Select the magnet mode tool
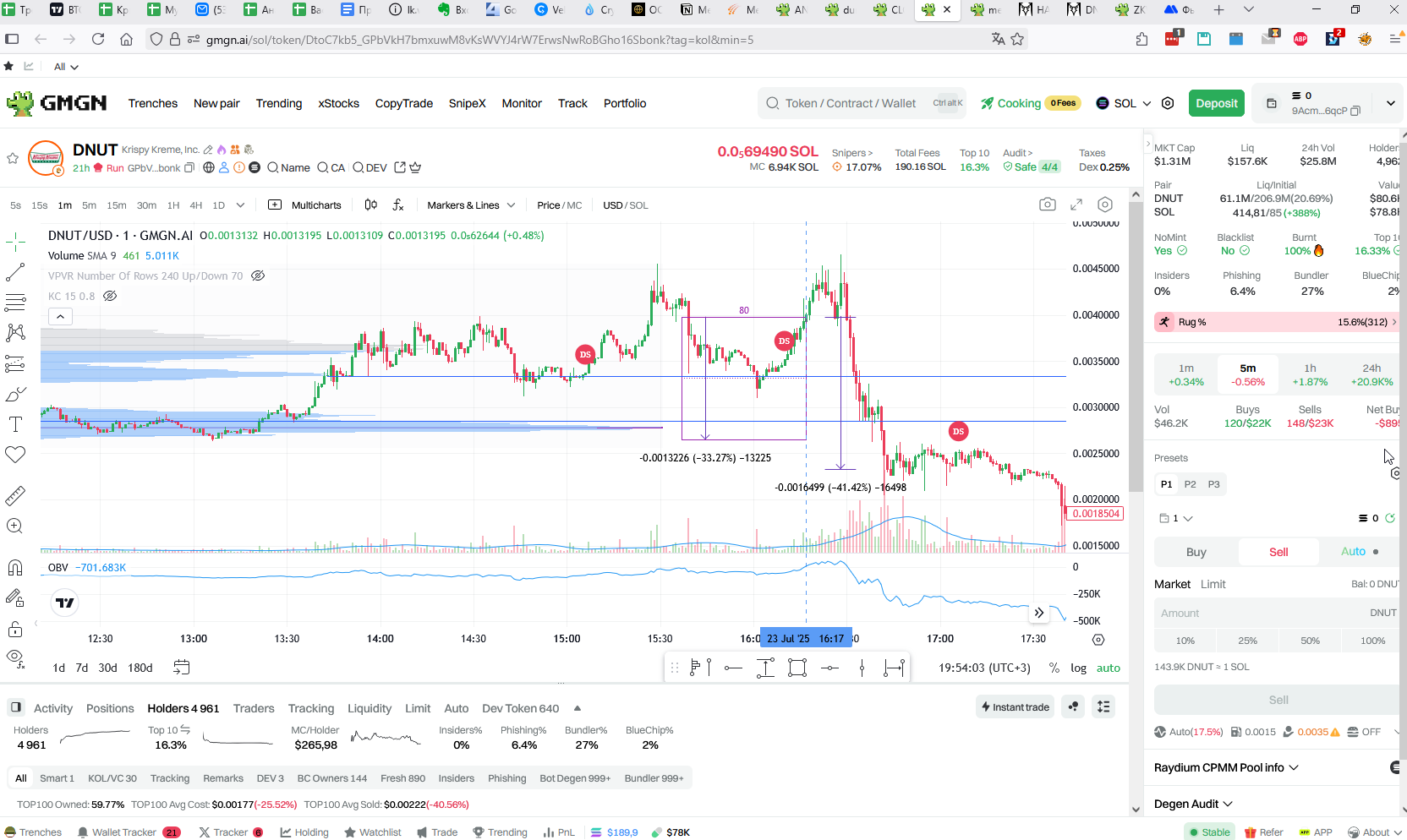 15,568
